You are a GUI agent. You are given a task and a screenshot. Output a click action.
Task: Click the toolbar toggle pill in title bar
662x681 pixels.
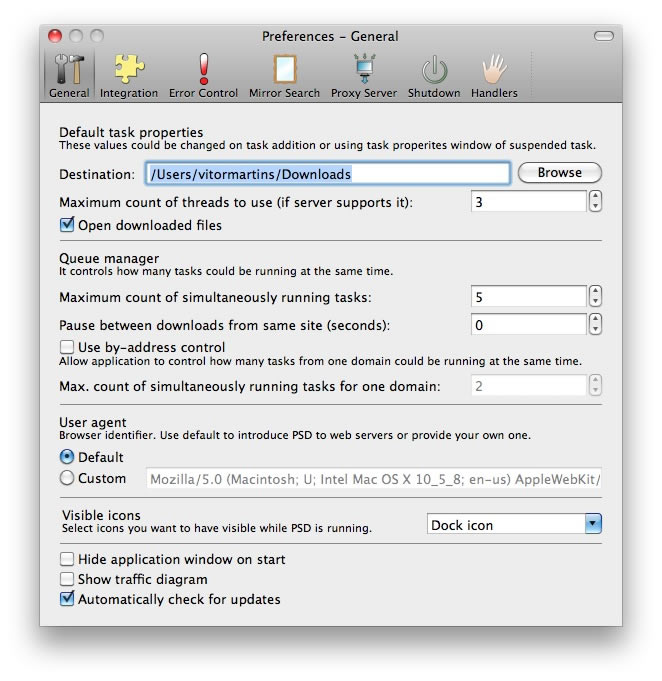[x=603, y=36]
